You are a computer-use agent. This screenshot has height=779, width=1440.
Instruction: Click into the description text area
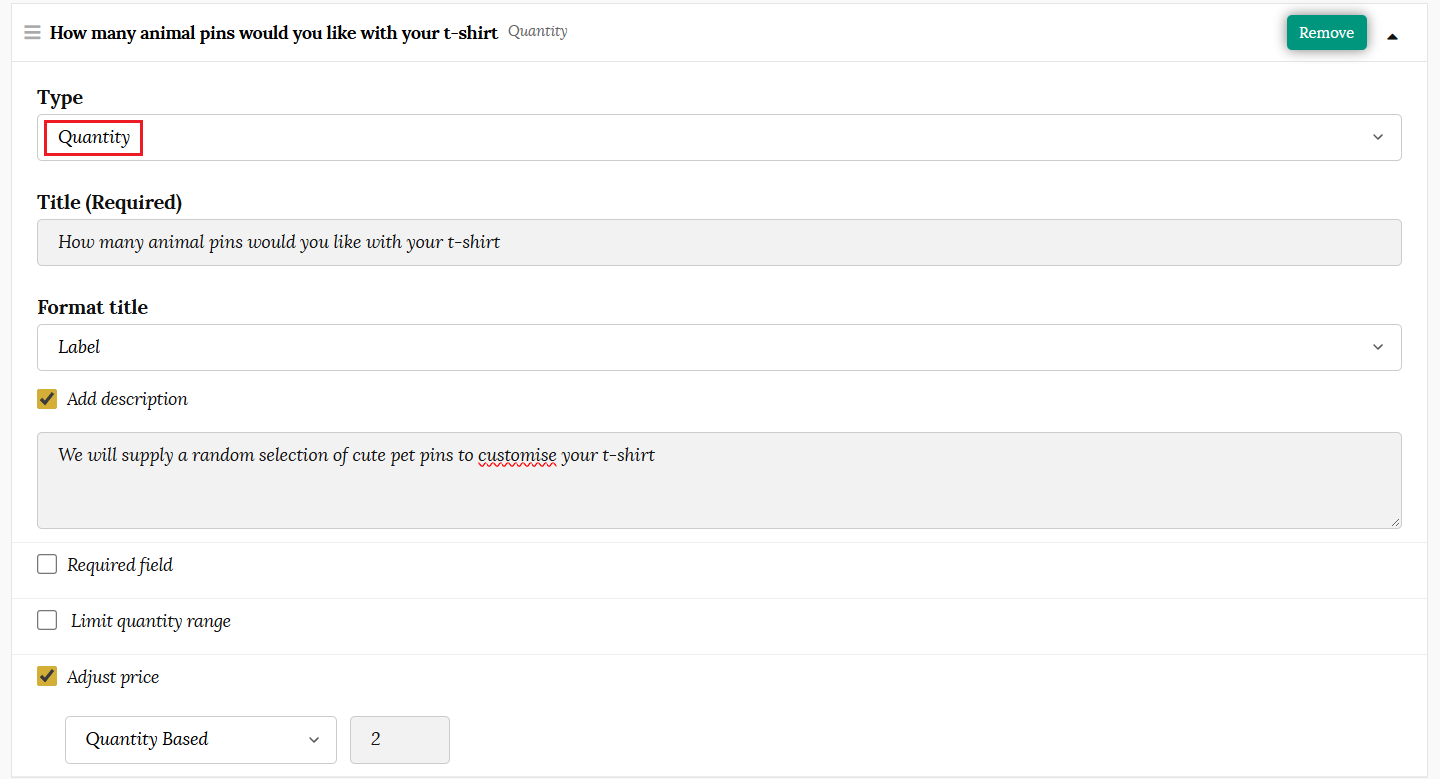(x=719, y=480)
